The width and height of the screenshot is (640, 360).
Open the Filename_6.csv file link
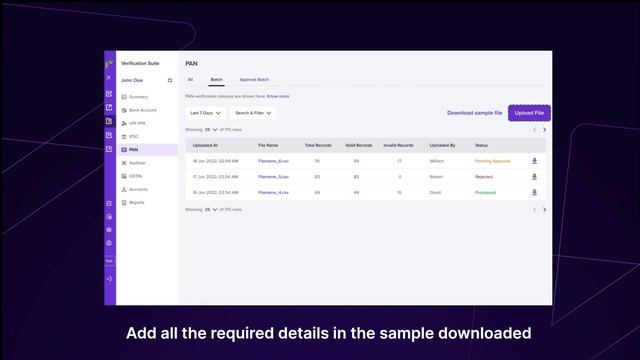point(273,161)
